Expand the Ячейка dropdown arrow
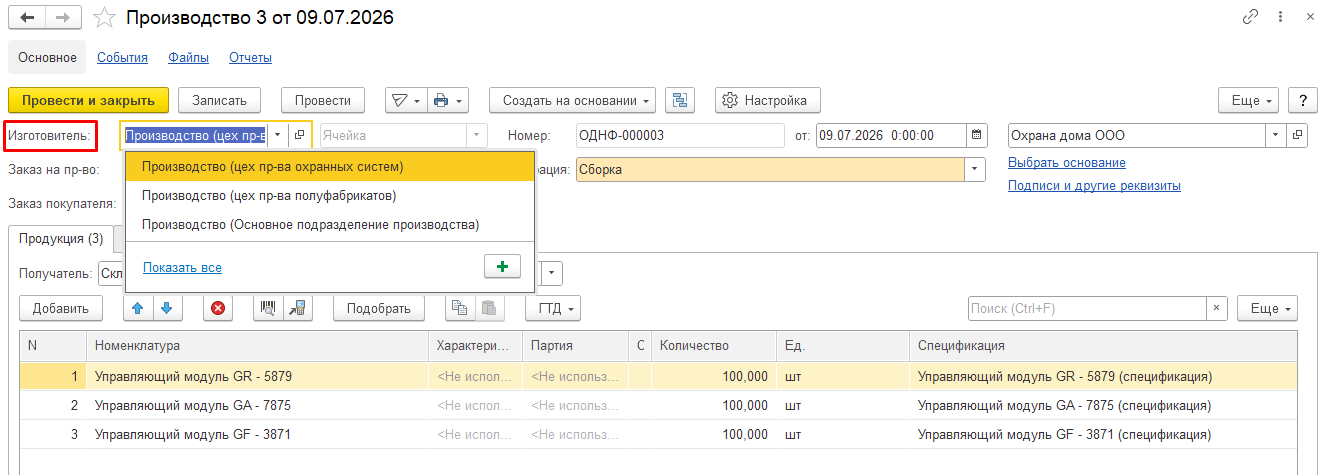Screen dimensions: 1322x475 click(x=477, y=135)
